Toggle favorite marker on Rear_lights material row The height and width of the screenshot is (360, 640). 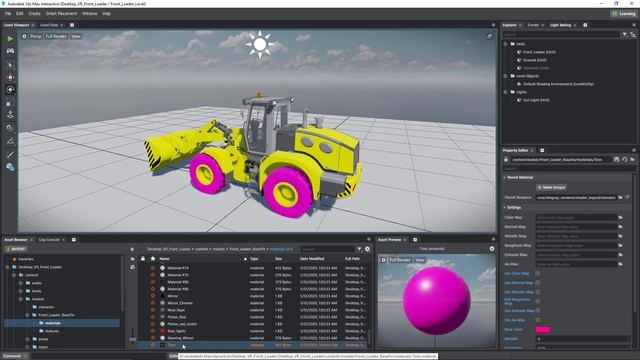[x=153, y=331]
